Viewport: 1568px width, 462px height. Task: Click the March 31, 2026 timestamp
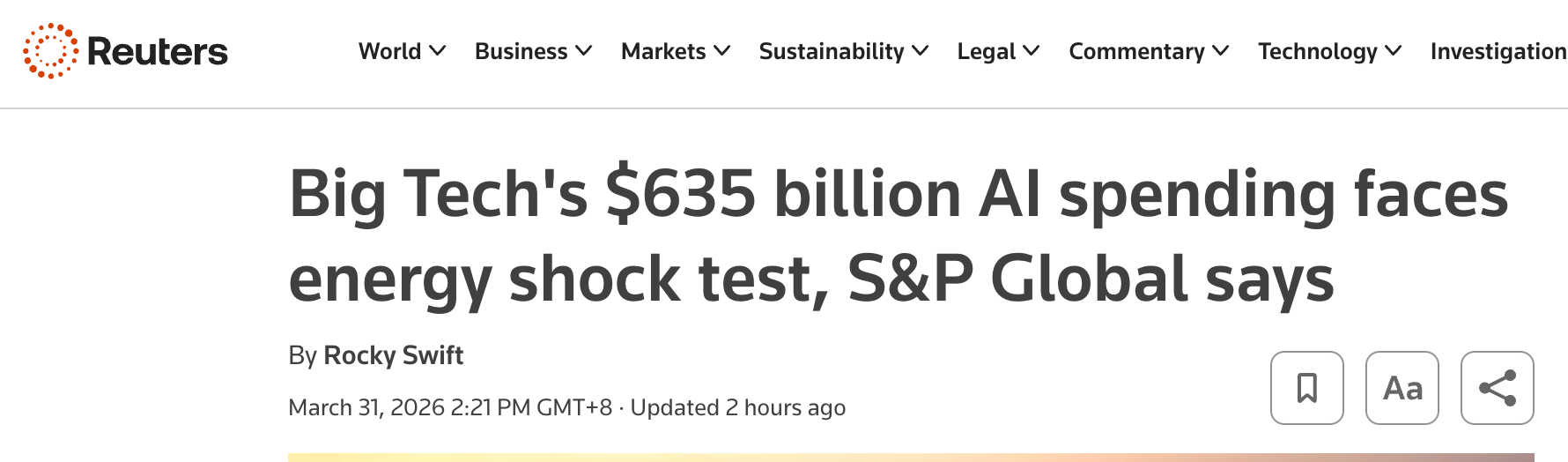tap(450, 407)
